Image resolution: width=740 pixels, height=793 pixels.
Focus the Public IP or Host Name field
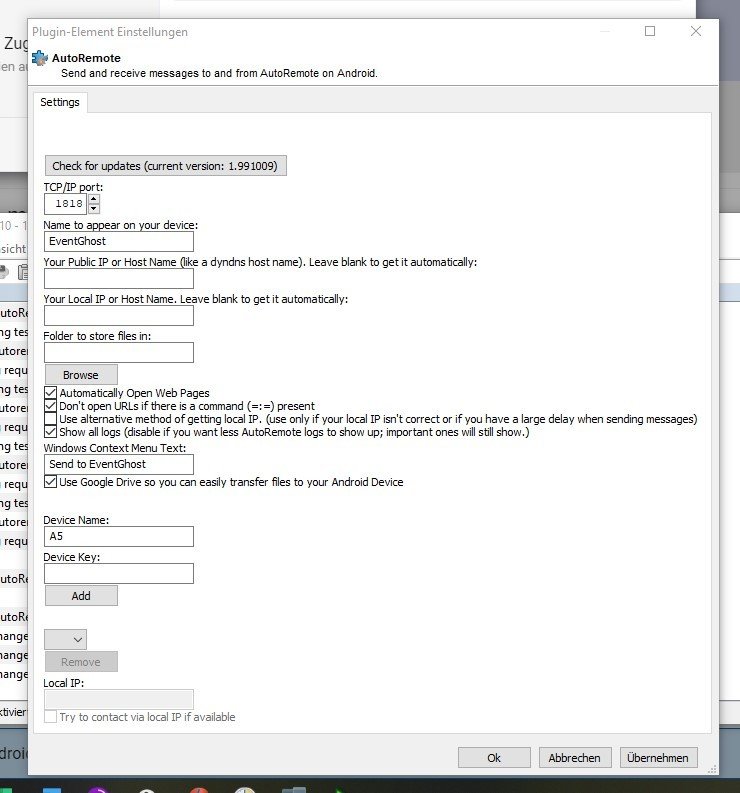[118, 279]
